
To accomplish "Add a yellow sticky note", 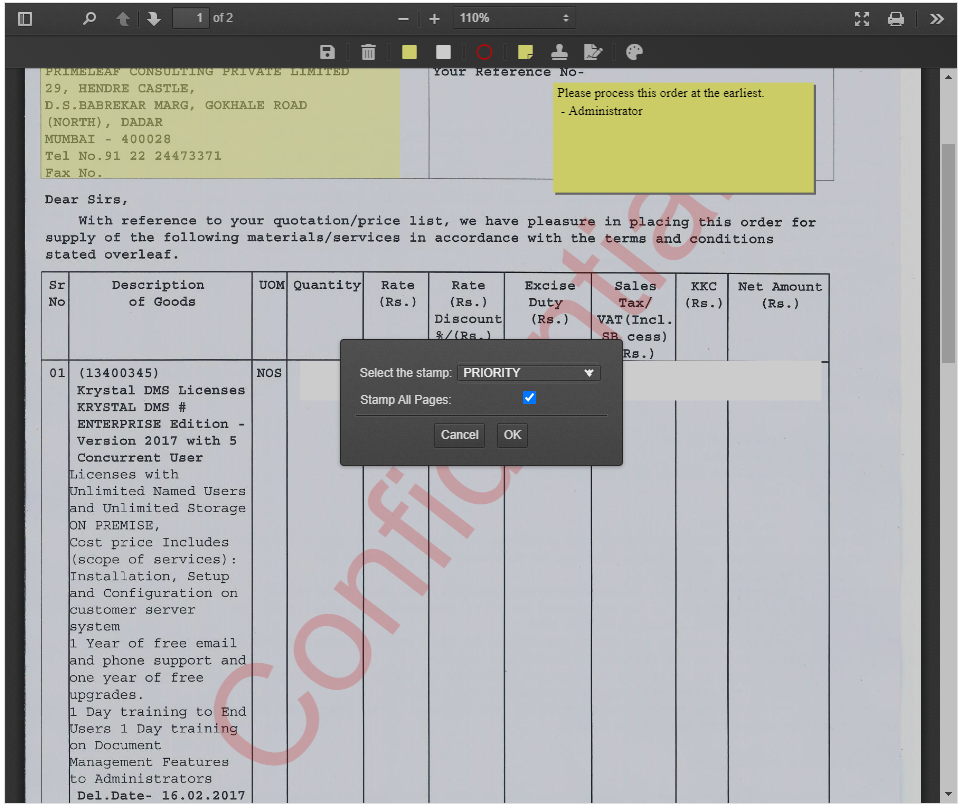I will tap(525, 52).
